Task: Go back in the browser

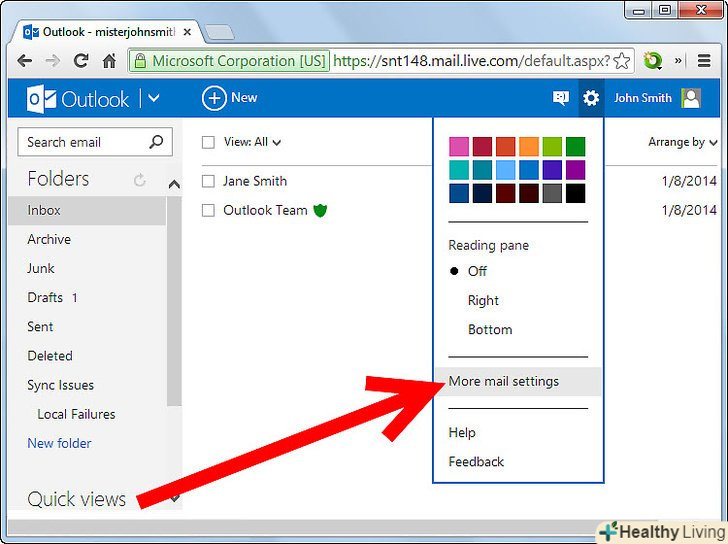Action: point(24,61)
